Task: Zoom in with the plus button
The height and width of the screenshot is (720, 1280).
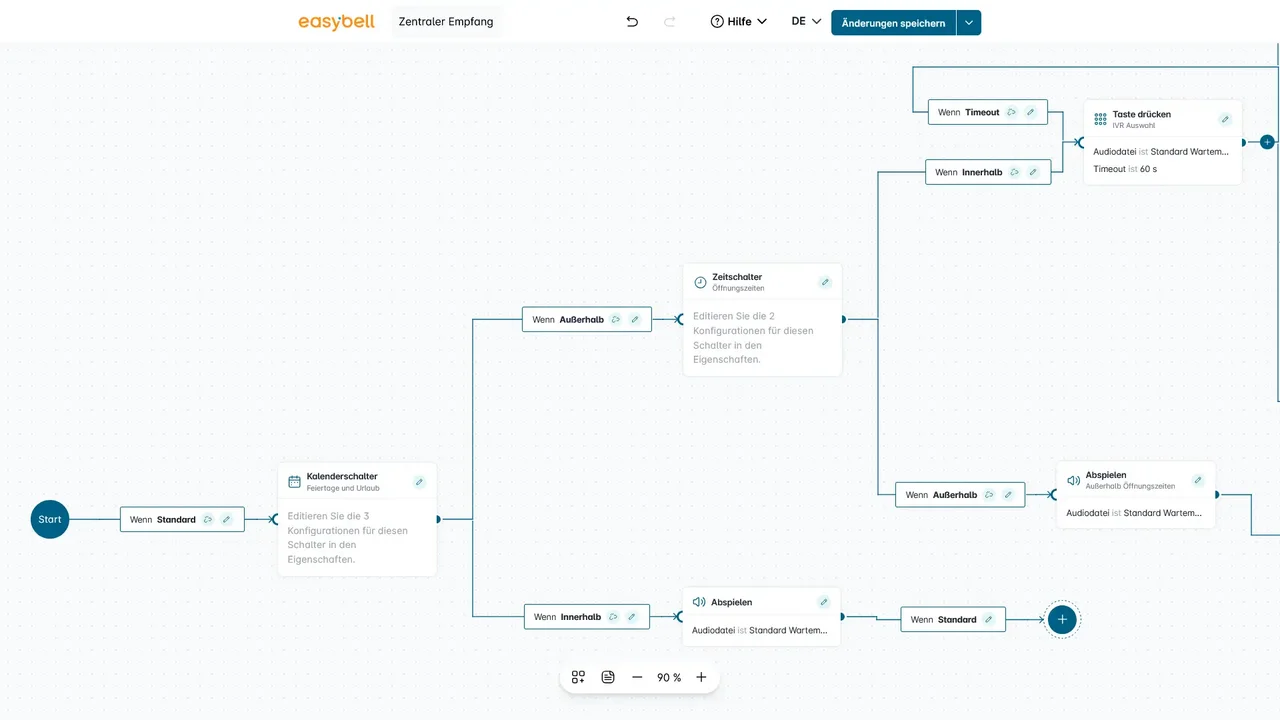Action: [x=701, y=677]
